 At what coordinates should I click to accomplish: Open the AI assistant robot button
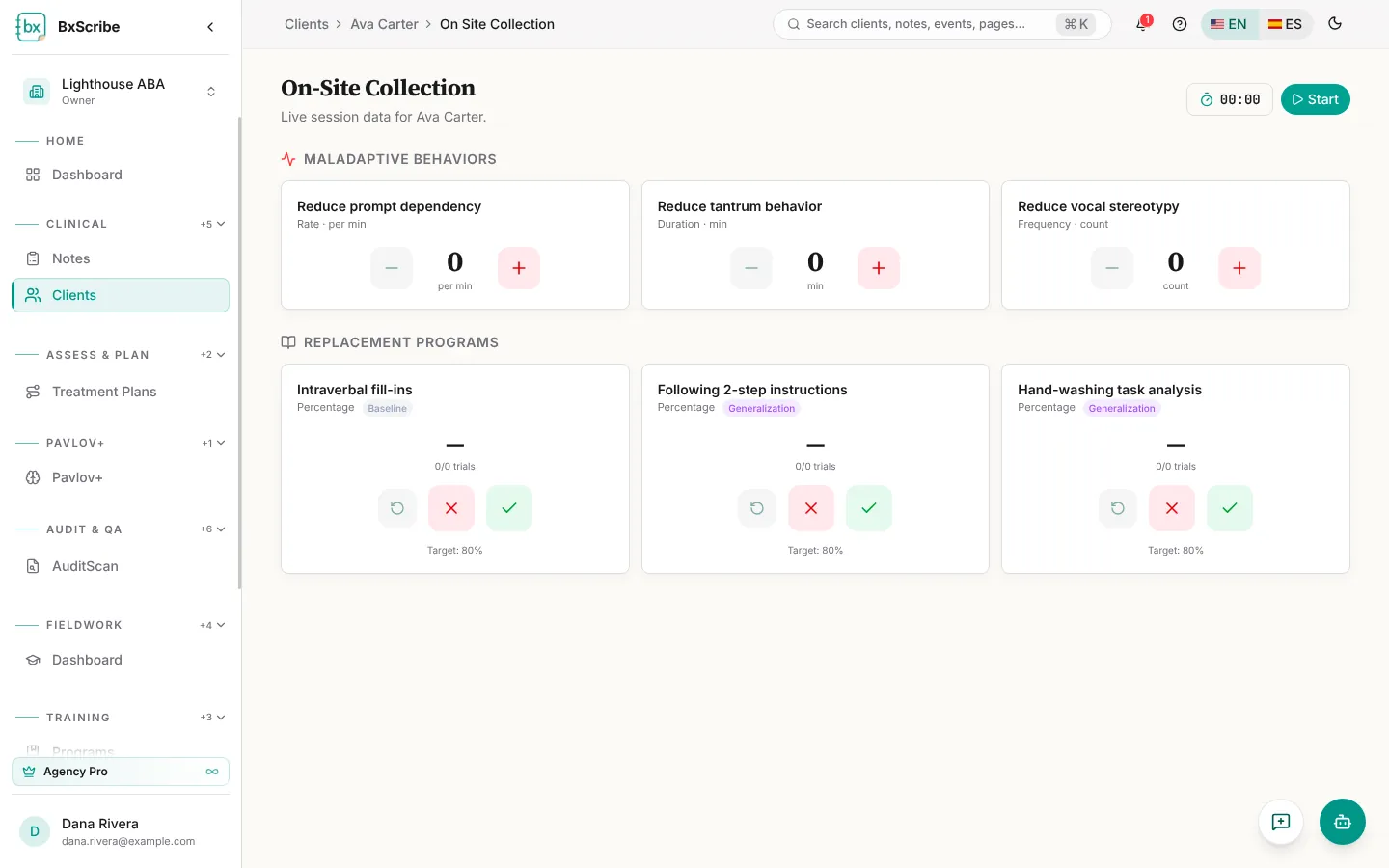pos(1343,822)
